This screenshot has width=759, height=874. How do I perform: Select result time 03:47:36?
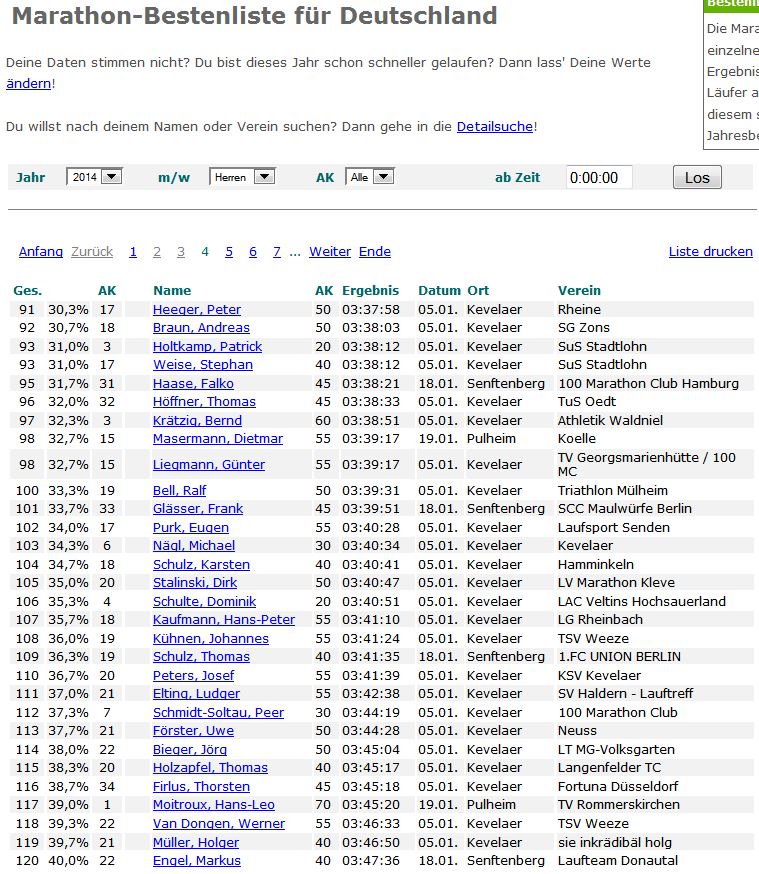[x=371, y=861]
